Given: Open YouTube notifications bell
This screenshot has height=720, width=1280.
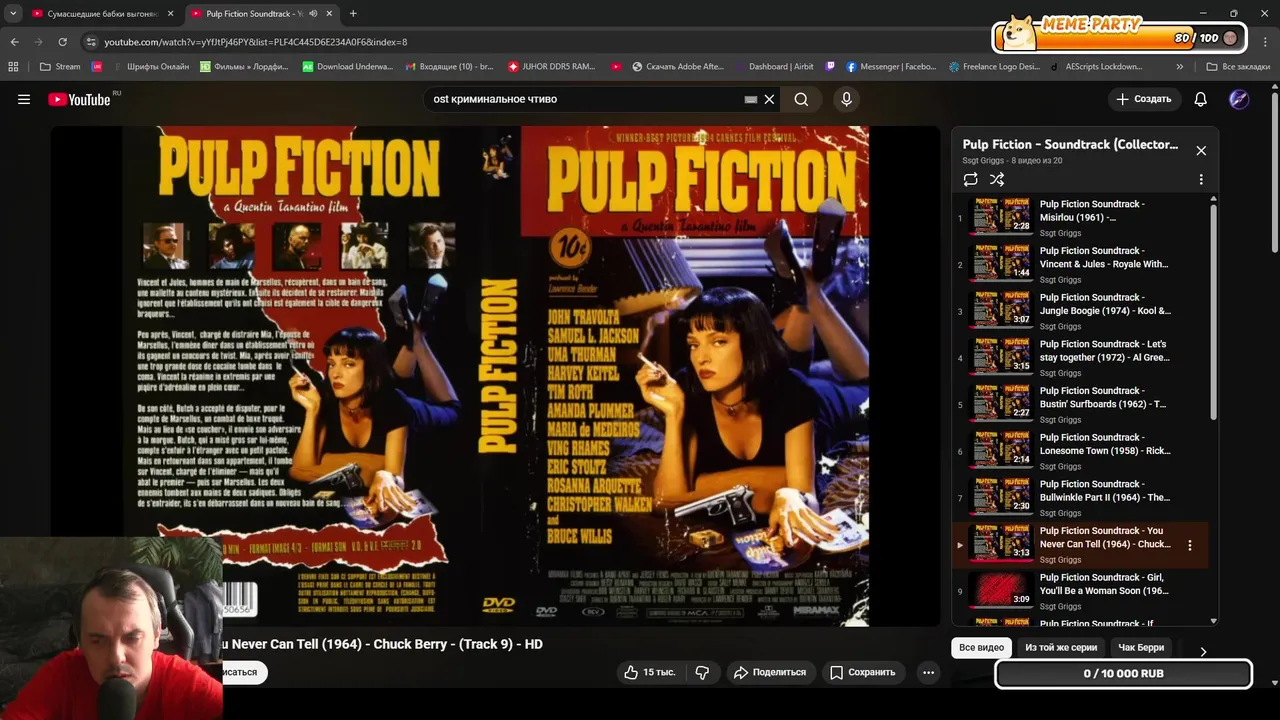Looking at the screenshot, I should [1200, 99].
